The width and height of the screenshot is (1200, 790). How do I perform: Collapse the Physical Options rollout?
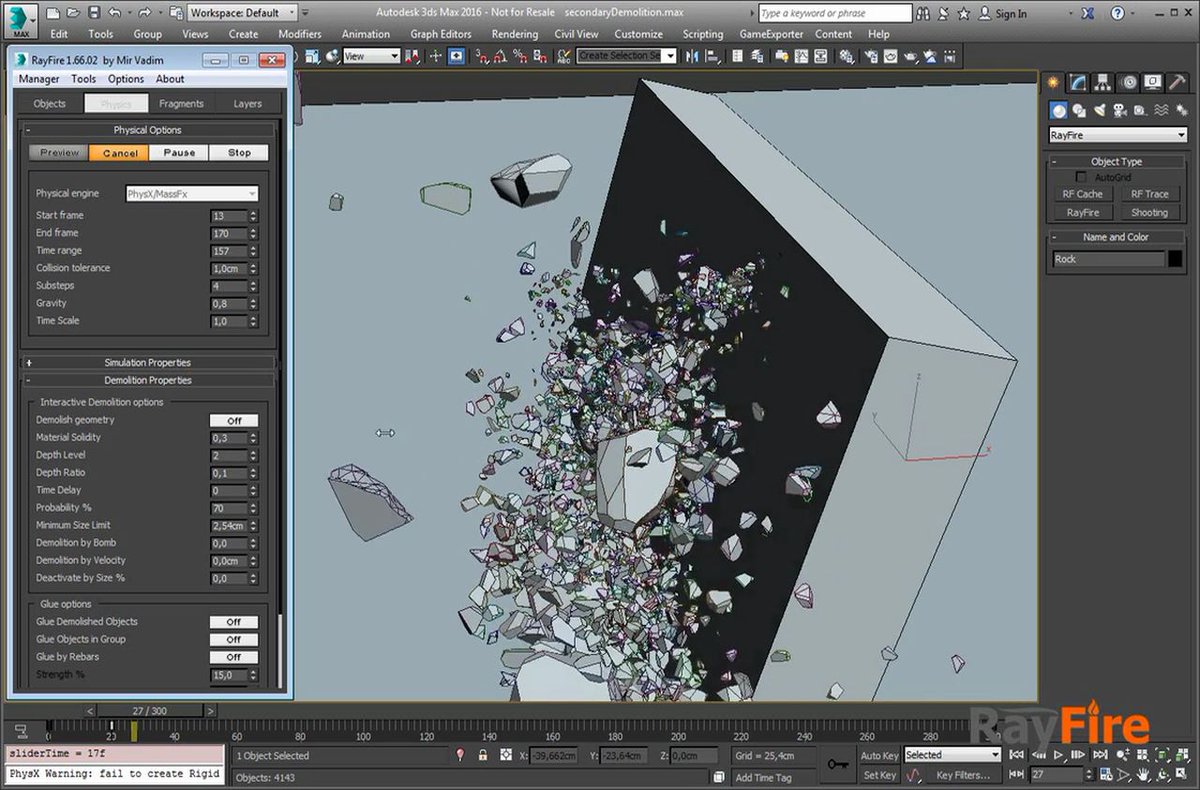tap(147, 130)
